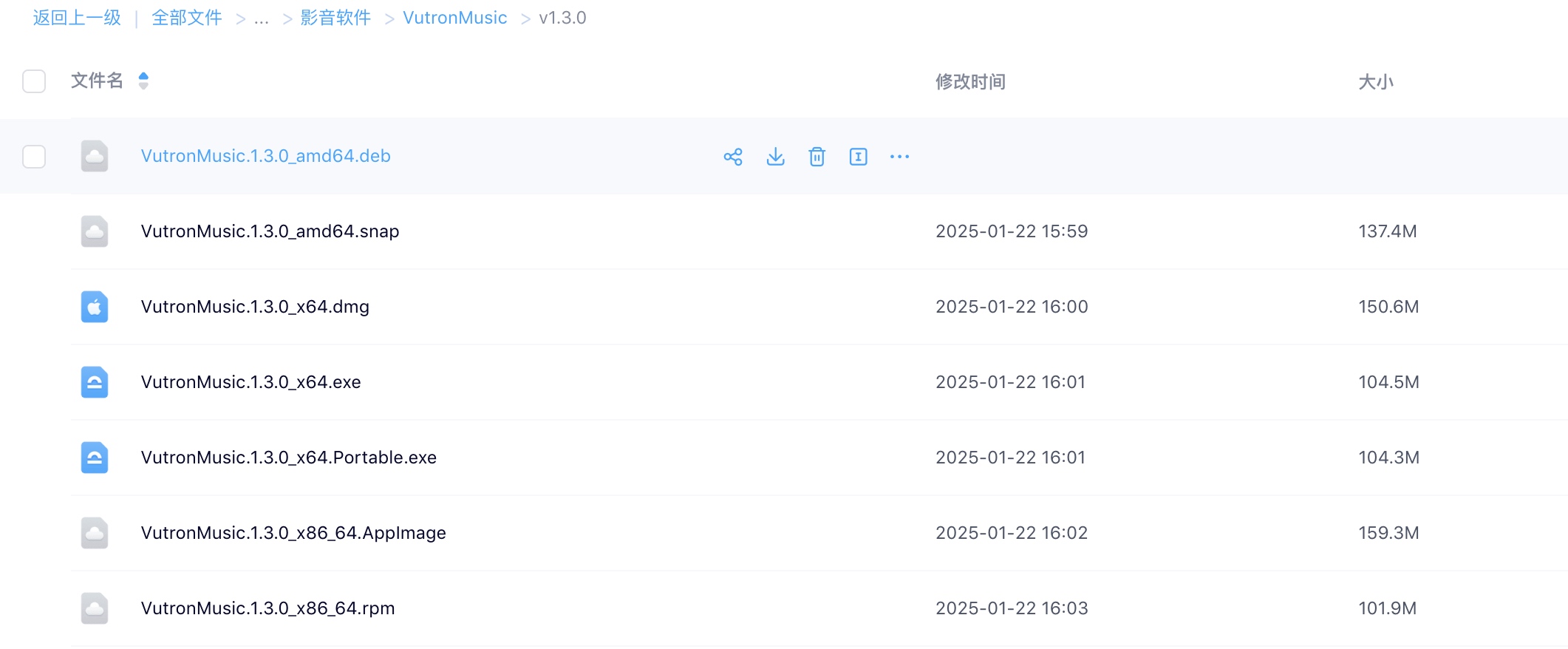This screenshot has width=1568, height=649.
Task: Select file VutronMusic.1.3.0_x64.exe
Action: click(251, 382)
